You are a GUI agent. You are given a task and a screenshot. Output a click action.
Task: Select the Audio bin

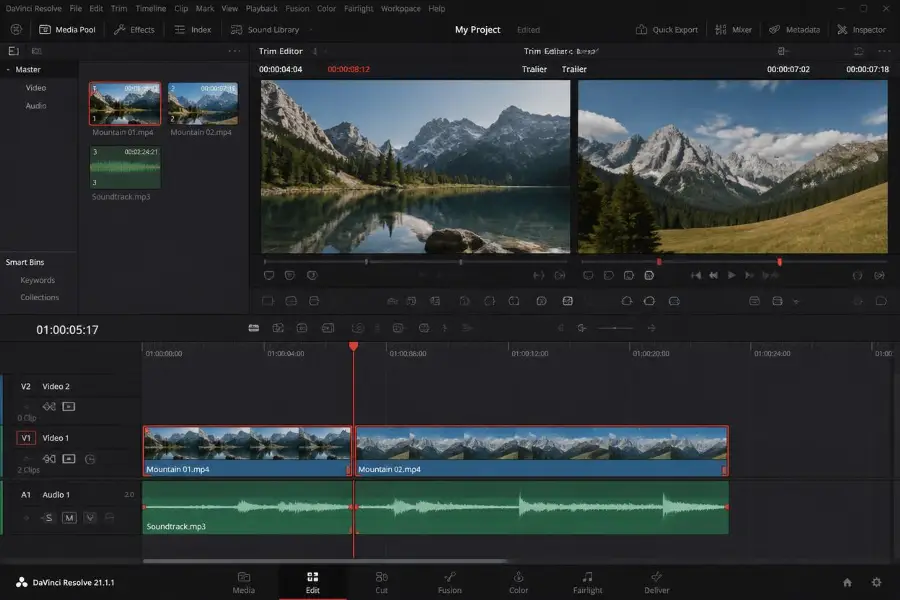click(36, 106)
